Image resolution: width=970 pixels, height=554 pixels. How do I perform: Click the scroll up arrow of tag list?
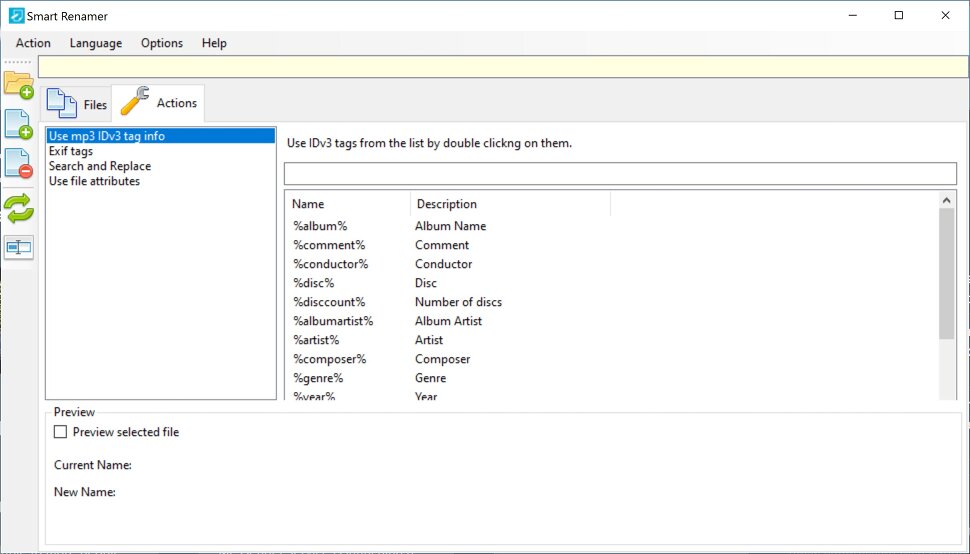(x=946, y=200)
